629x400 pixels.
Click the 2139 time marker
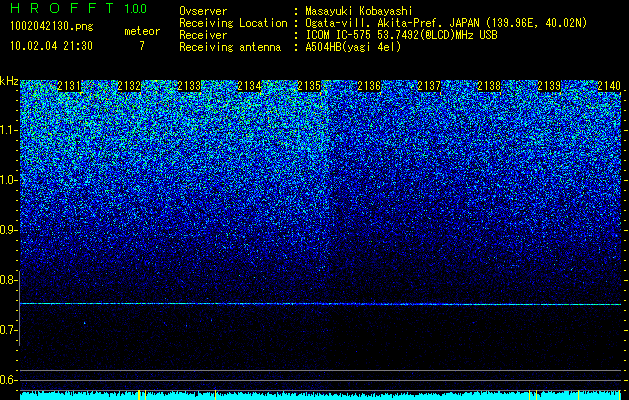pyautogui.click(x=549, y=86)
